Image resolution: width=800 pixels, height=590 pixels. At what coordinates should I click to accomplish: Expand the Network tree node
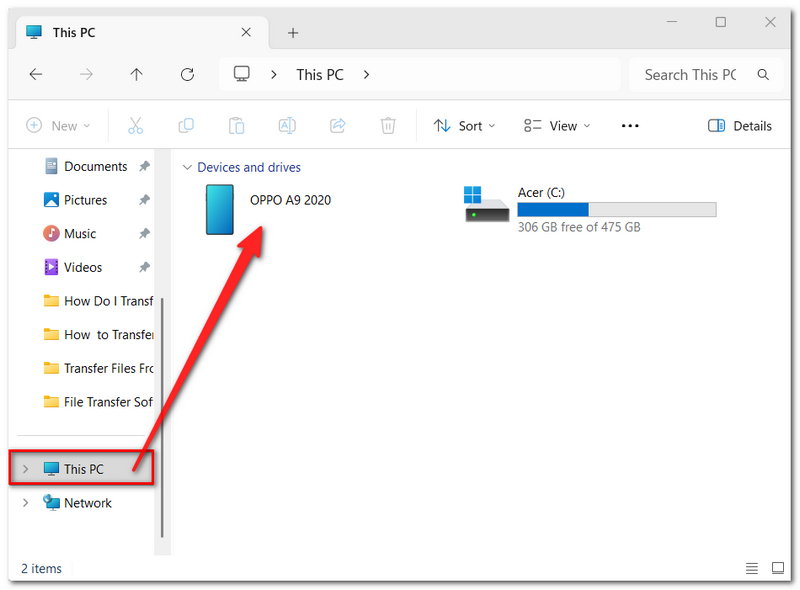pyautogui.click(x=26, y=503)
